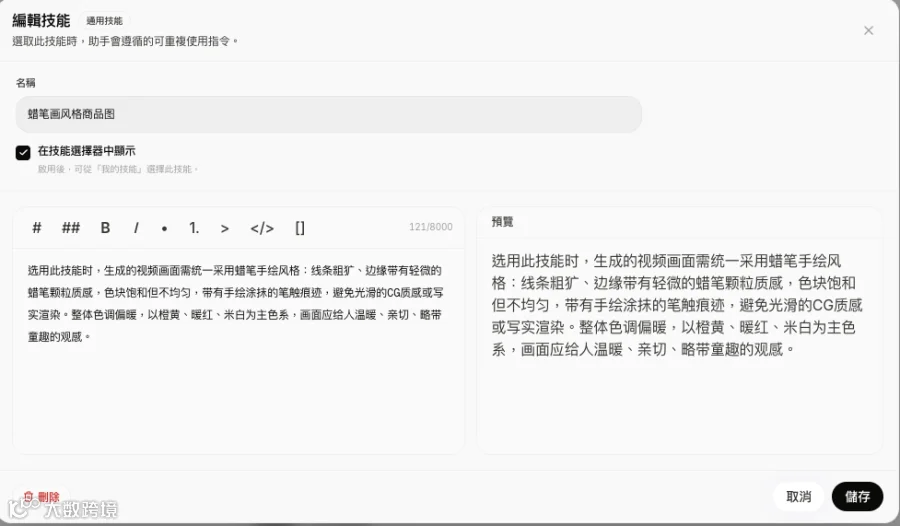Click the 預覽 panel heading

pos(502,222)
